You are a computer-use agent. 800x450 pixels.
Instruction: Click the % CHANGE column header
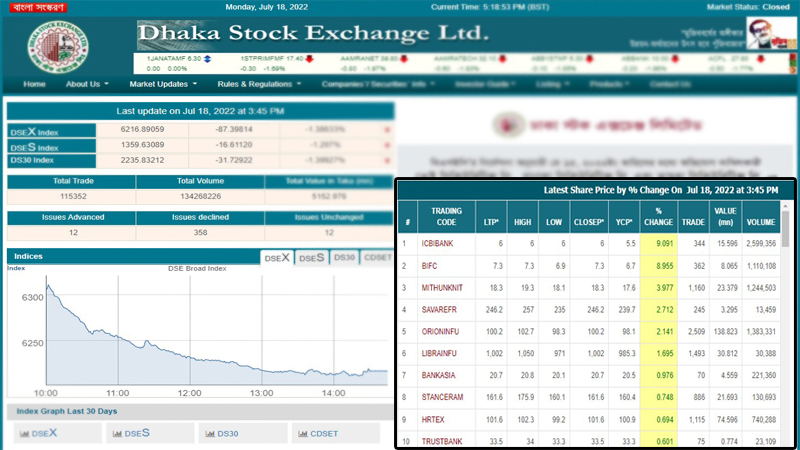click(x=658, y=216)
